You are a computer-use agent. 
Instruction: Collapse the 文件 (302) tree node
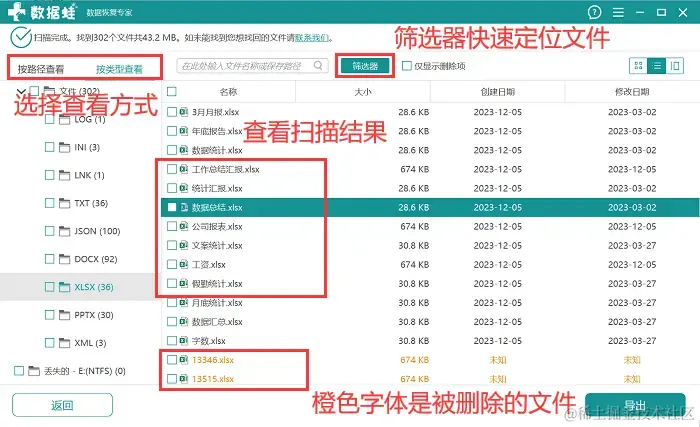21,91
